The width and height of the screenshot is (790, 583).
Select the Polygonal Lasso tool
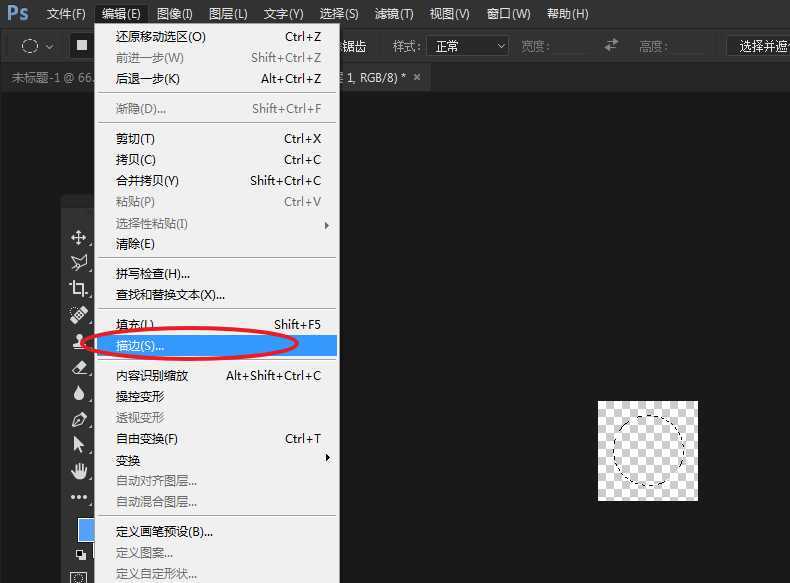79,263
